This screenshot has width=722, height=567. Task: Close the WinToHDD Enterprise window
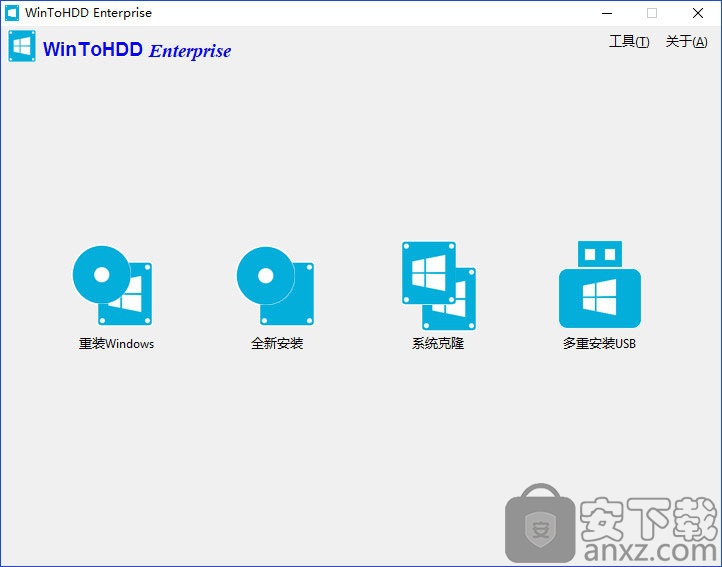click(x=698, y=13)
